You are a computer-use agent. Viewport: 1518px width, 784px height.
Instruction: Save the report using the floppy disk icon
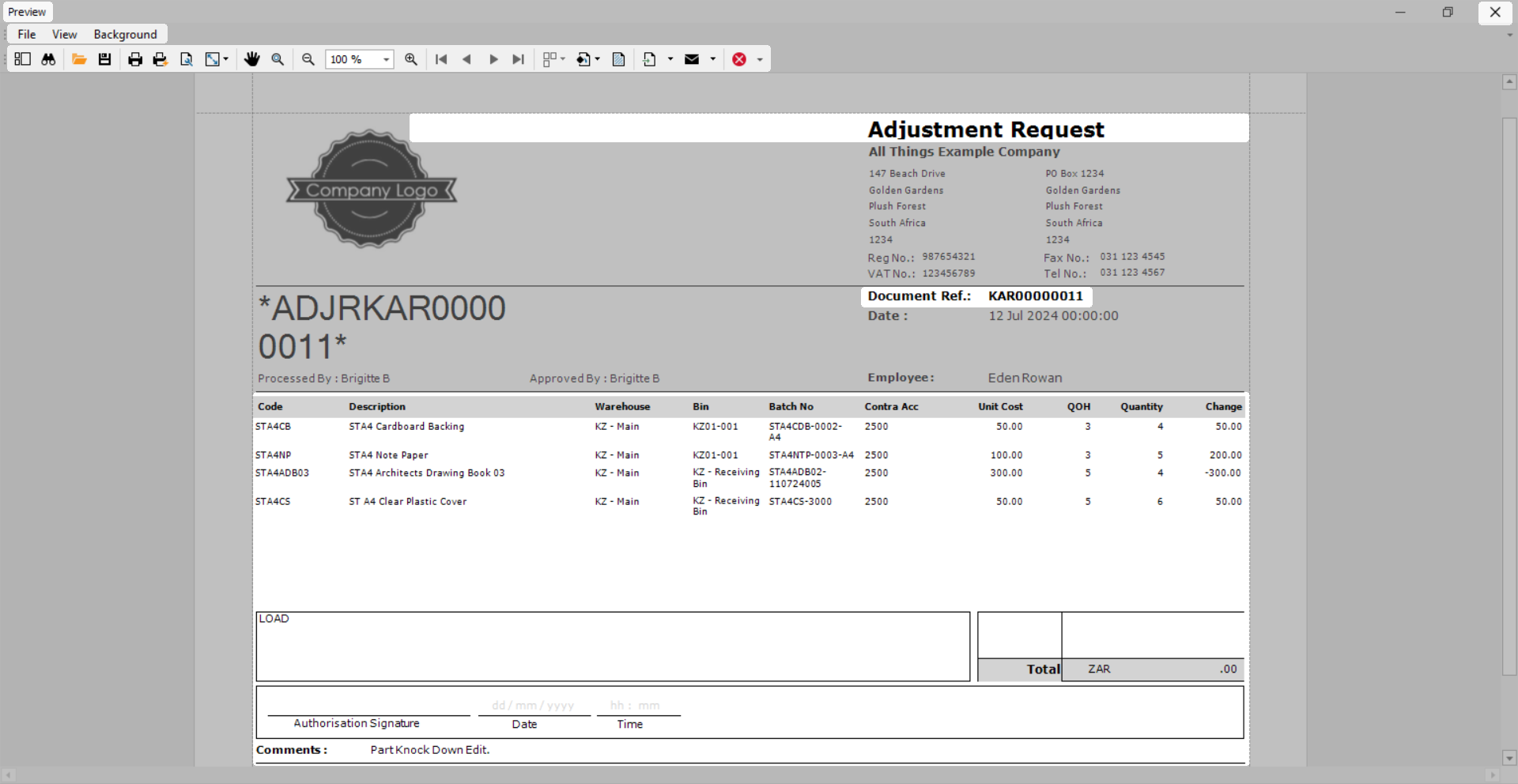(104, 59)
